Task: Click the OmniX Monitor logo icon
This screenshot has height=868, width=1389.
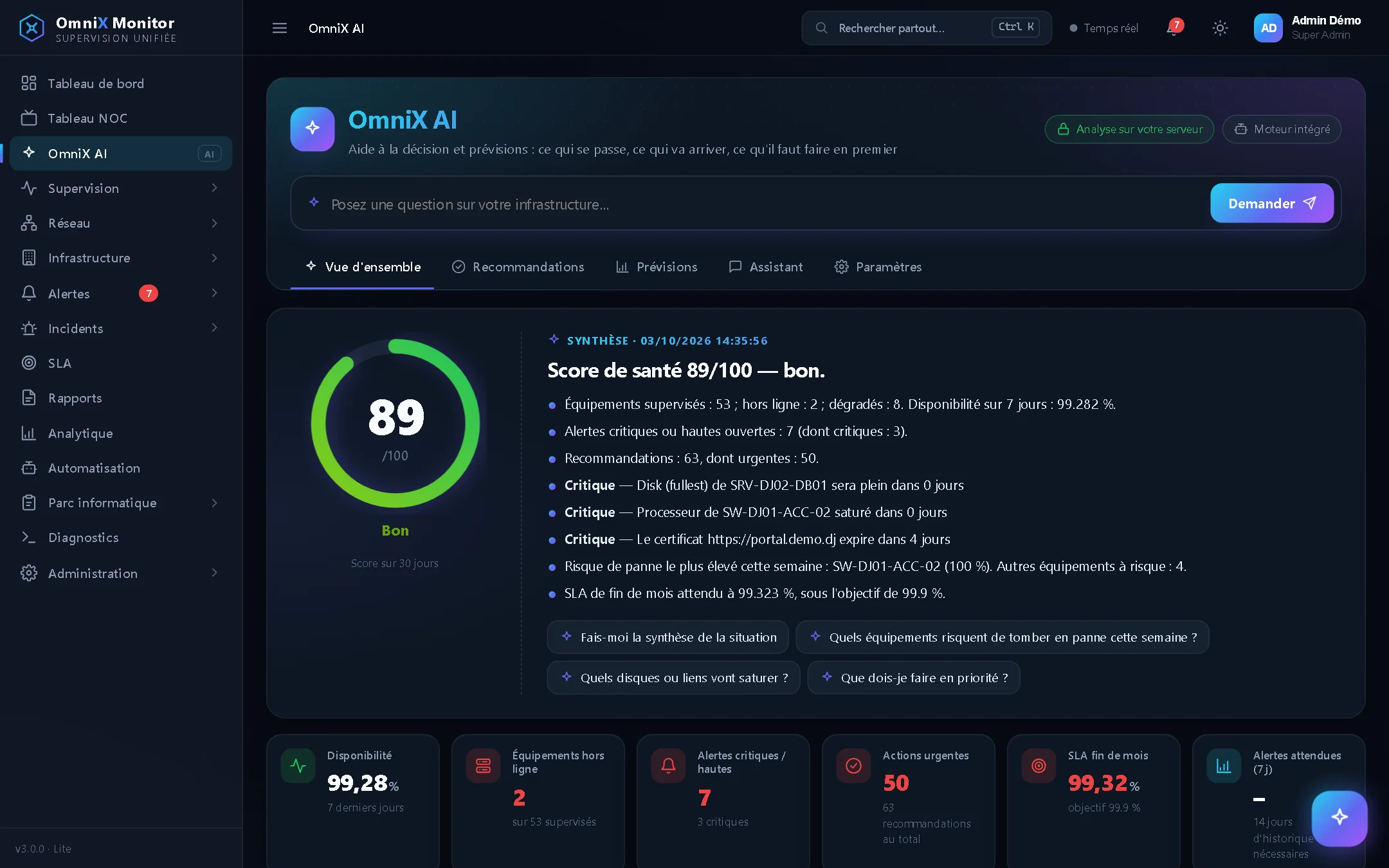Action: [32, 28]
